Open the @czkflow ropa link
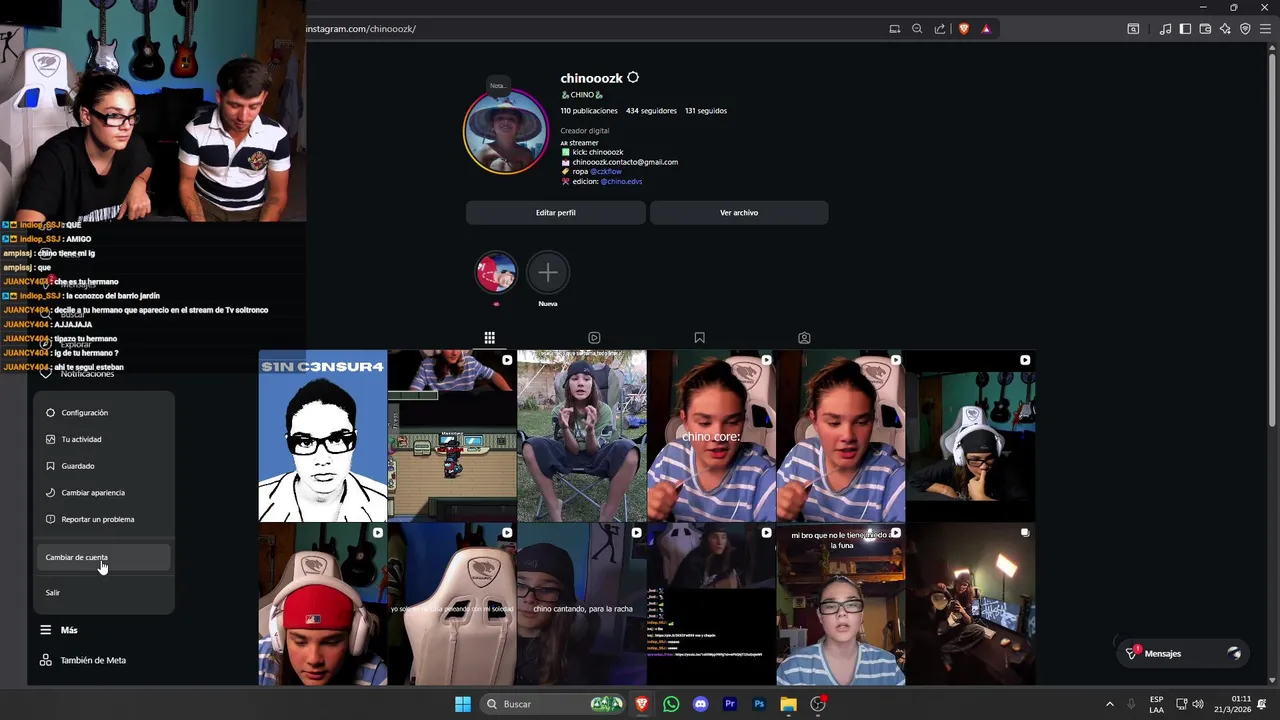This screenshot has width=1280, height=720. coord(605,171)
